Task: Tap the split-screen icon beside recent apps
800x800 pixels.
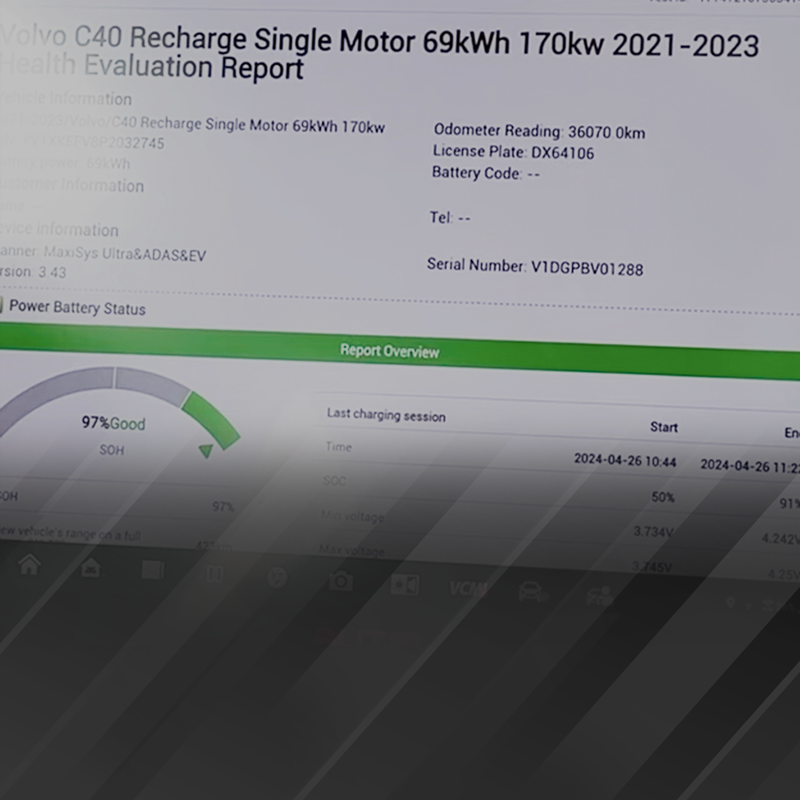Action: [x=215, y=574]
